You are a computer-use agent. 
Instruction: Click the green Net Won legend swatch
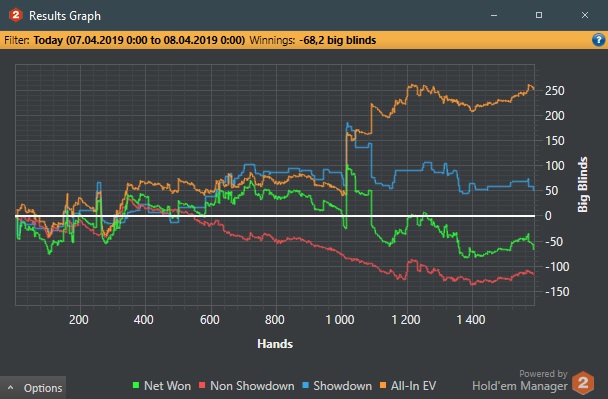coord(136,385)
